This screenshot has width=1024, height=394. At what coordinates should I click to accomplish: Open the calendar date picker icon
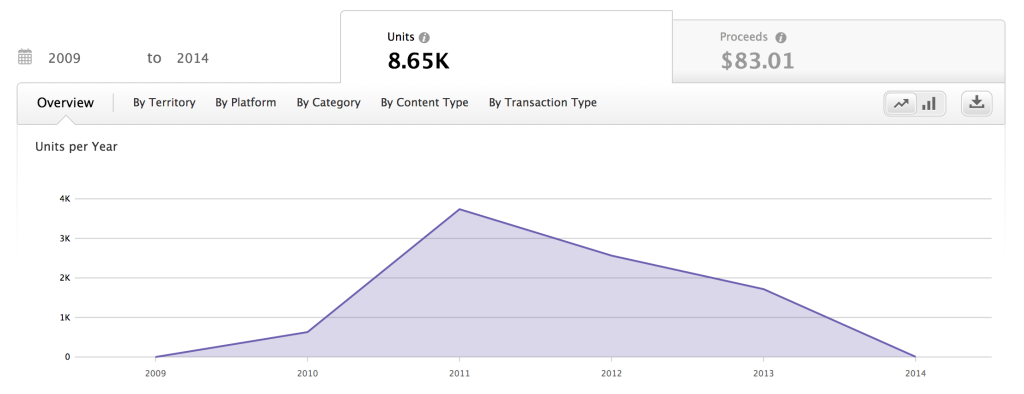(25, 57)
